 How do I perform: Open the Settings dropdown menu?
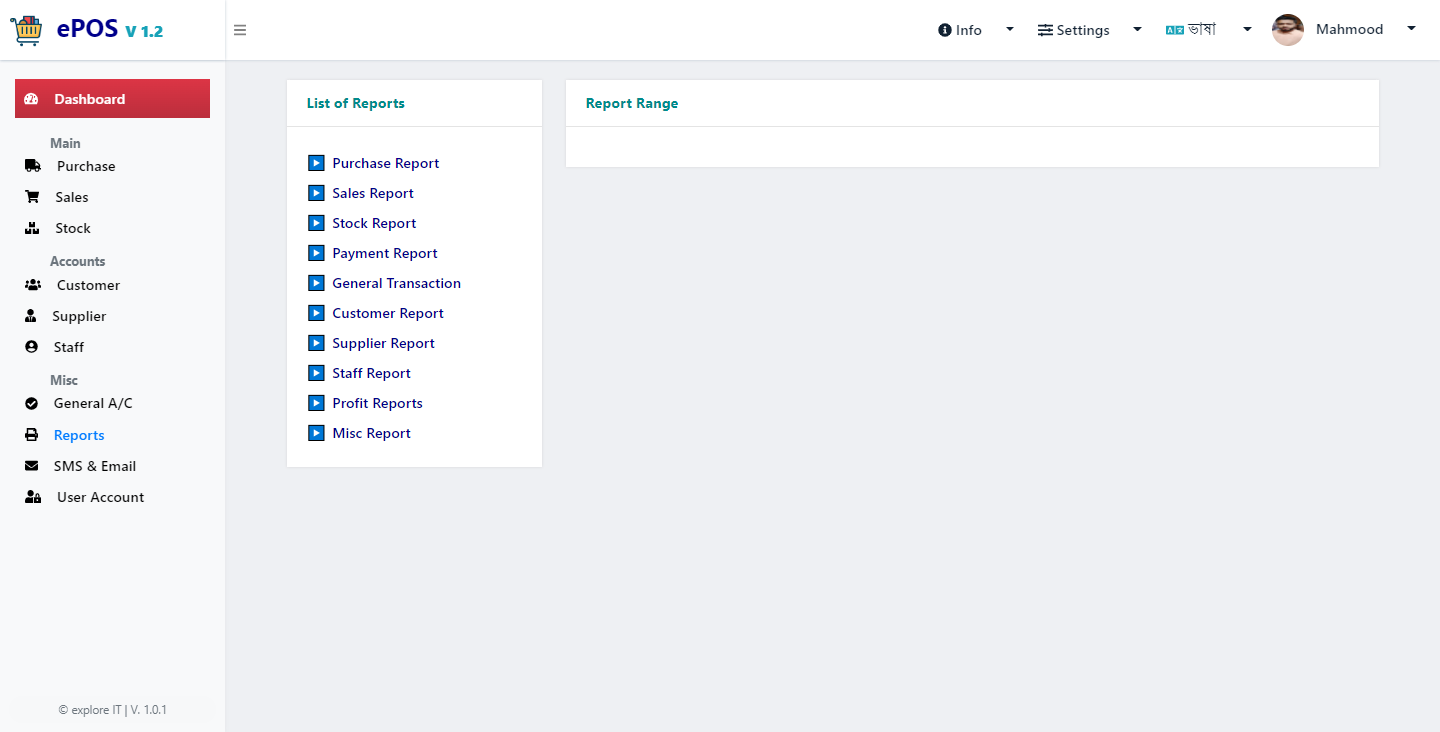[1089, 30]
